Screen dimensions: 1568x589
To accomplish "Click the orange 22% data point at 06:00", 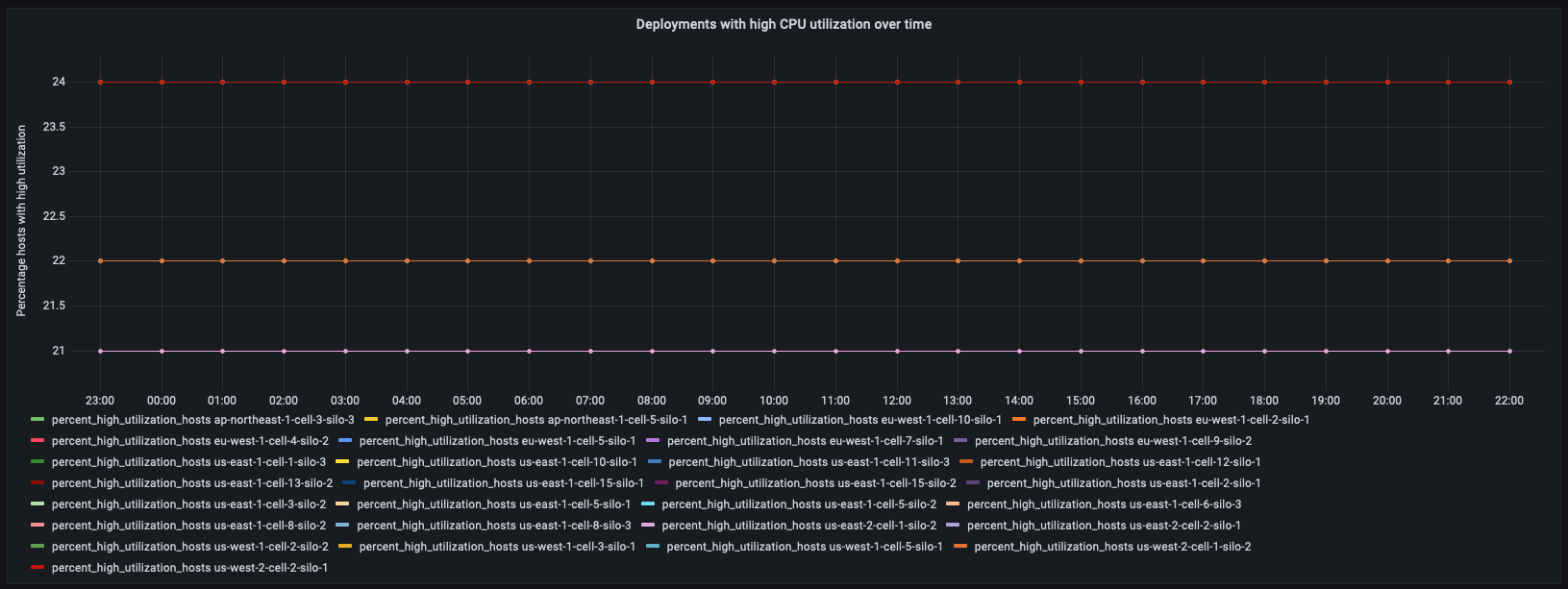I will pyautogui.click(x=529, y=261).
